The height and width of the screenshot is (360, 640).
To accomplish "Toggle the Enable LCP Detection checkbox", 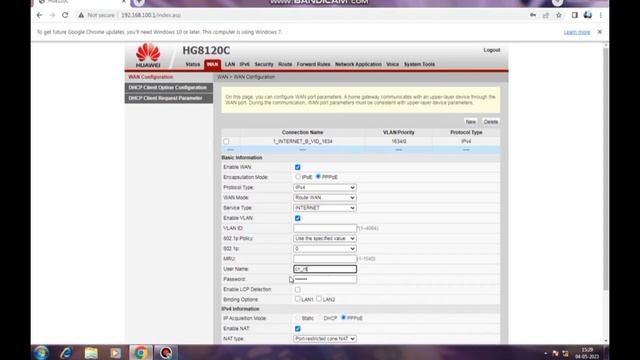I will click(x=298, y=290).
